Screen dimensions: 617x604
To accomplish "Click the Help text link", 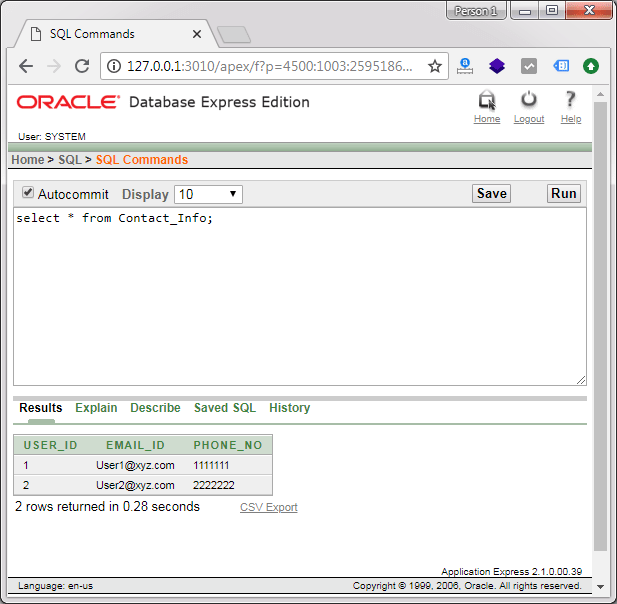I will (x=571, y=119).
